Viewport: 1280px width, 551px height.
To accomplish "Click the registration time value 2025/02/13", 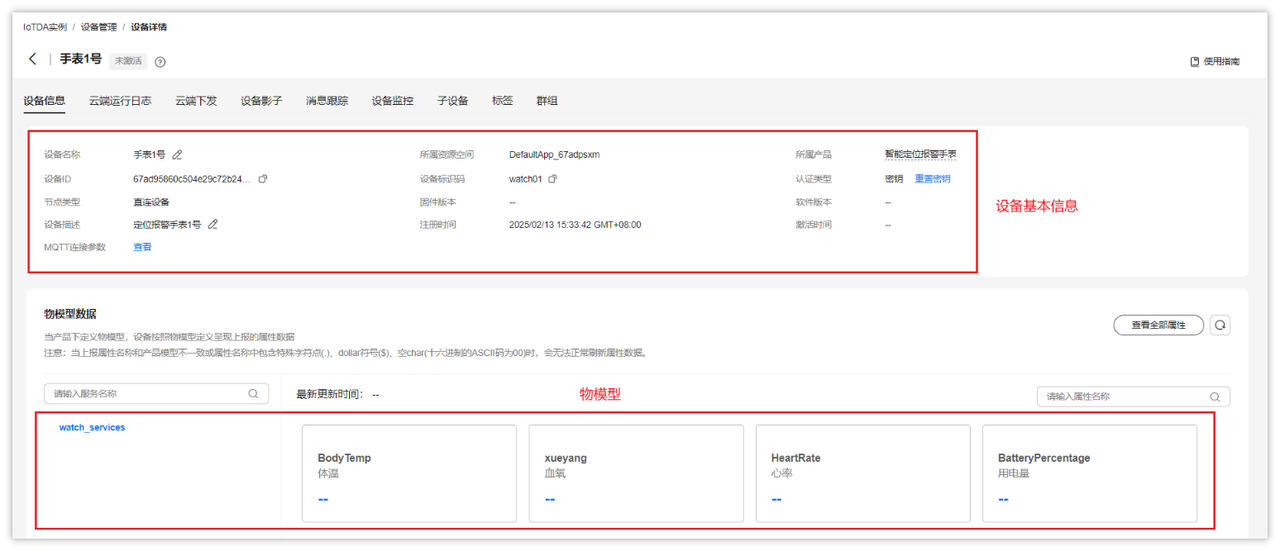I will pyautogui.click(x=575, y=225).
